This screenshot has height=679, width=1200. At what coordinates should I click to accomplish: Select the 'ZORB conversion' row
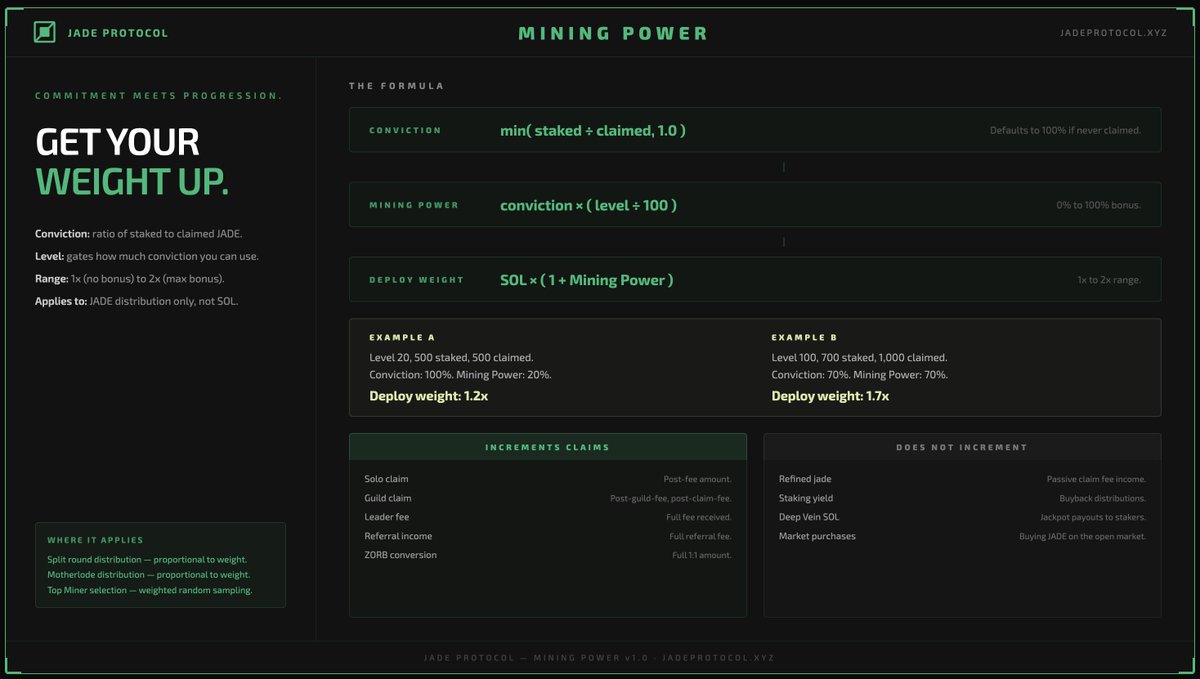pos(548,555)
